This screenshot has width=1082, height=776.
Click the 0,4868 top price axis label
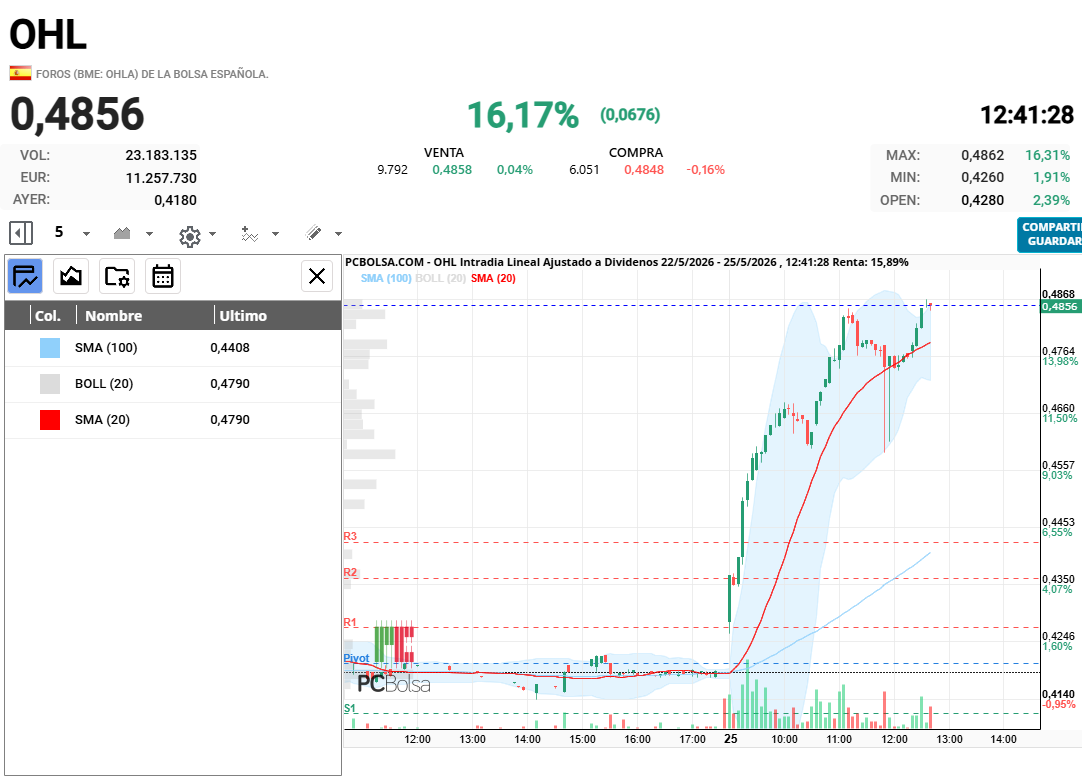[x=1059, y=294]
